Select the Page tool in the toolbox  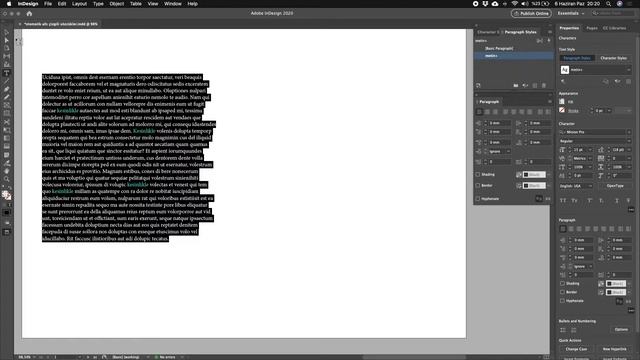click(x=7, y=48)
